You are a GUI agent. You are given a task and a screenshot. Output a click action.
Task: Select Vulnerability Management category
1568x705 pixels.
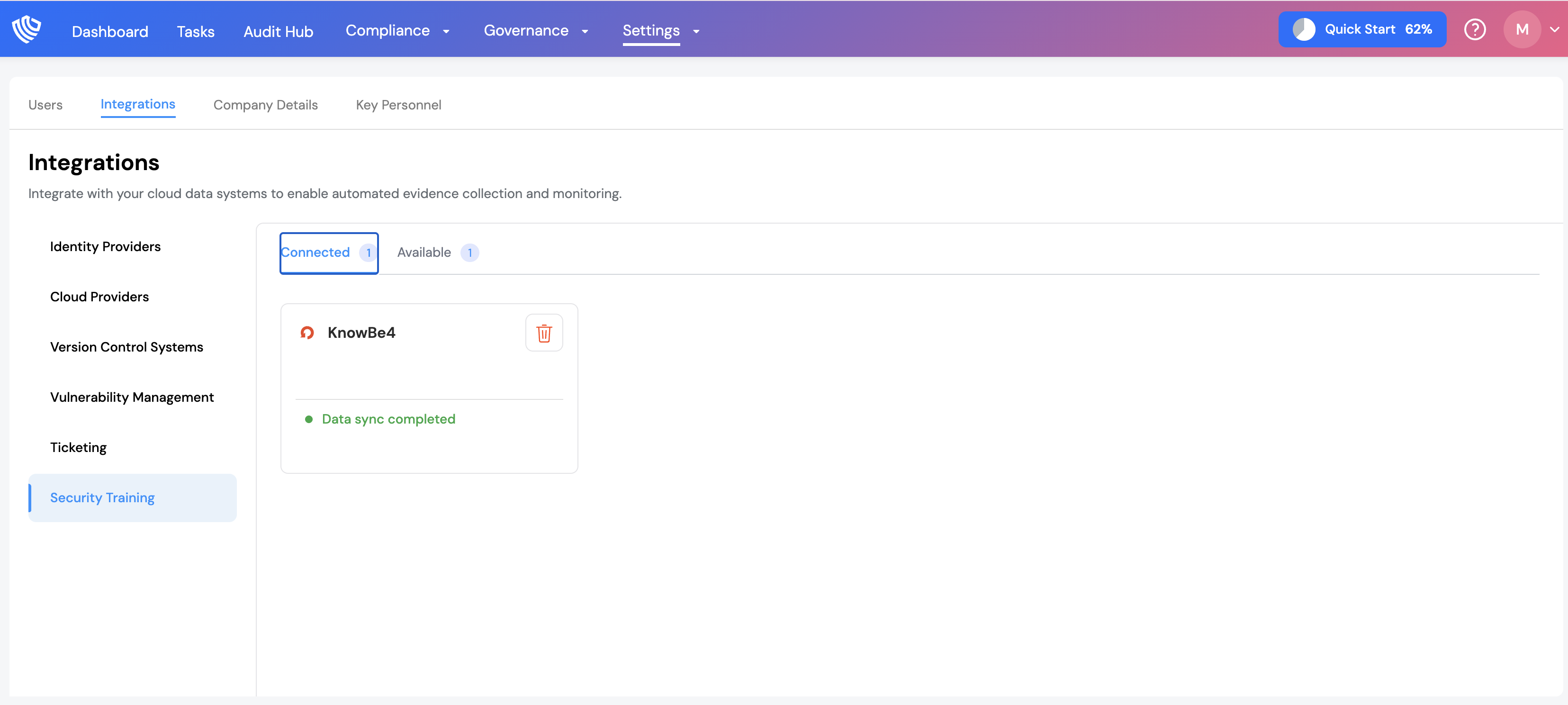pyautogui.click(x=132, y=397)
